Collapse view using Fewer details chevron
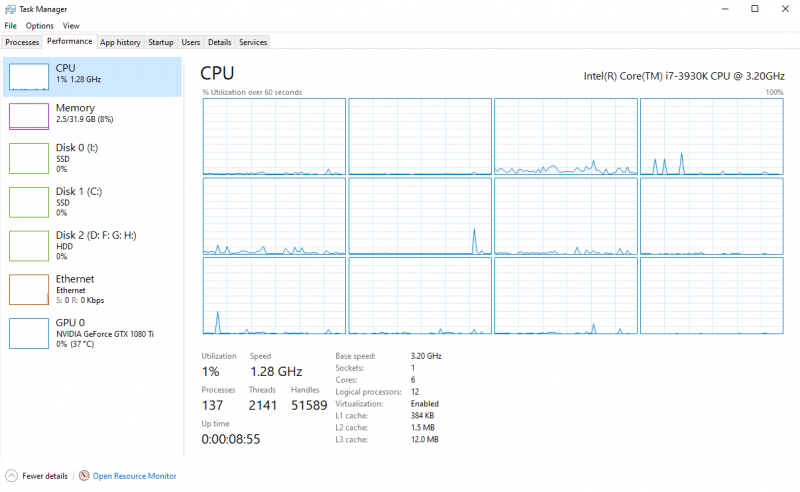 (x=11, y=476)
